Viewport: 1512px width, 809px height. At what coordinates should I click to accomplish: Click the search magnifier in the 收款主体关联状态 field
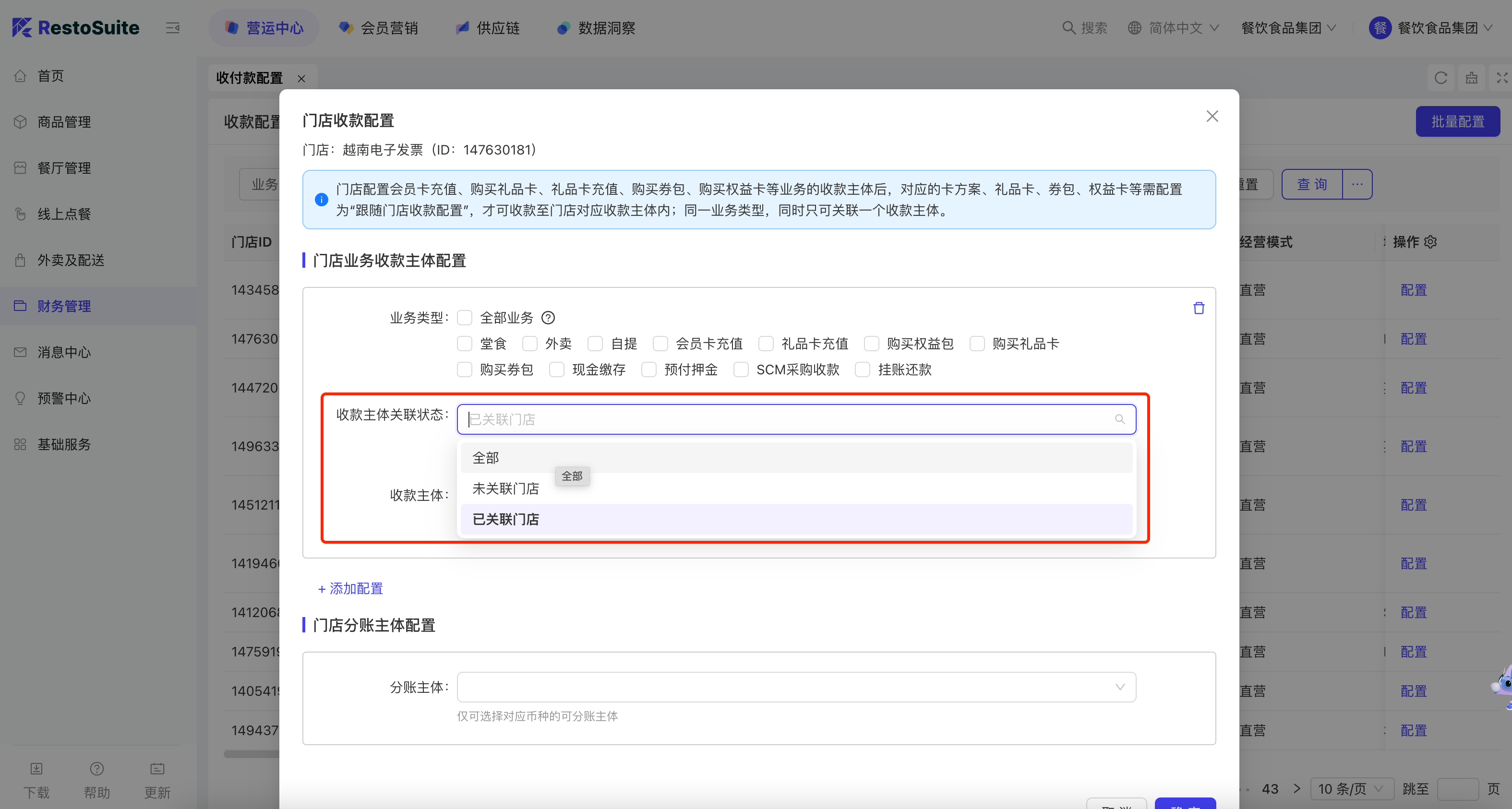point(1120,419)
